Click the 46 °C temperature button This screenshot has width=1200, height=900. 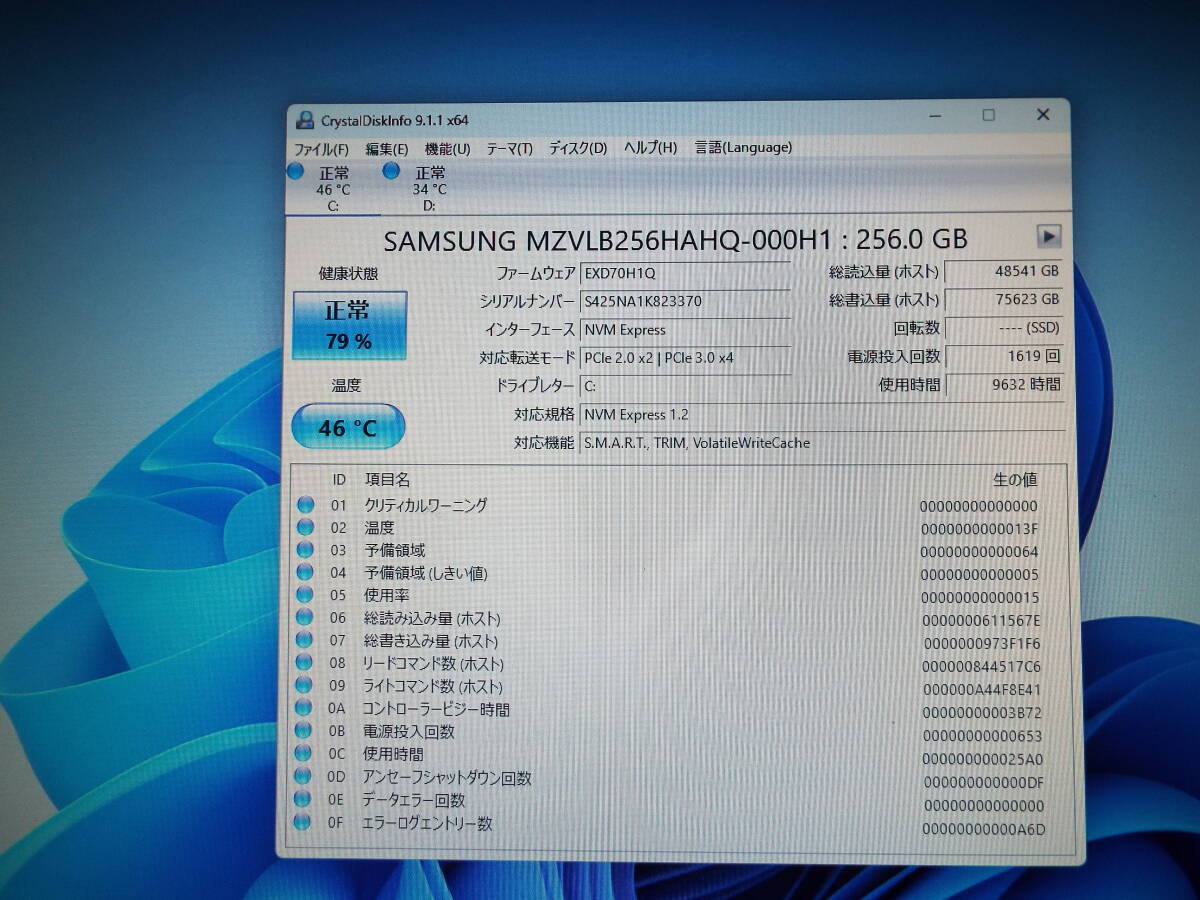(x=348, y=428)
